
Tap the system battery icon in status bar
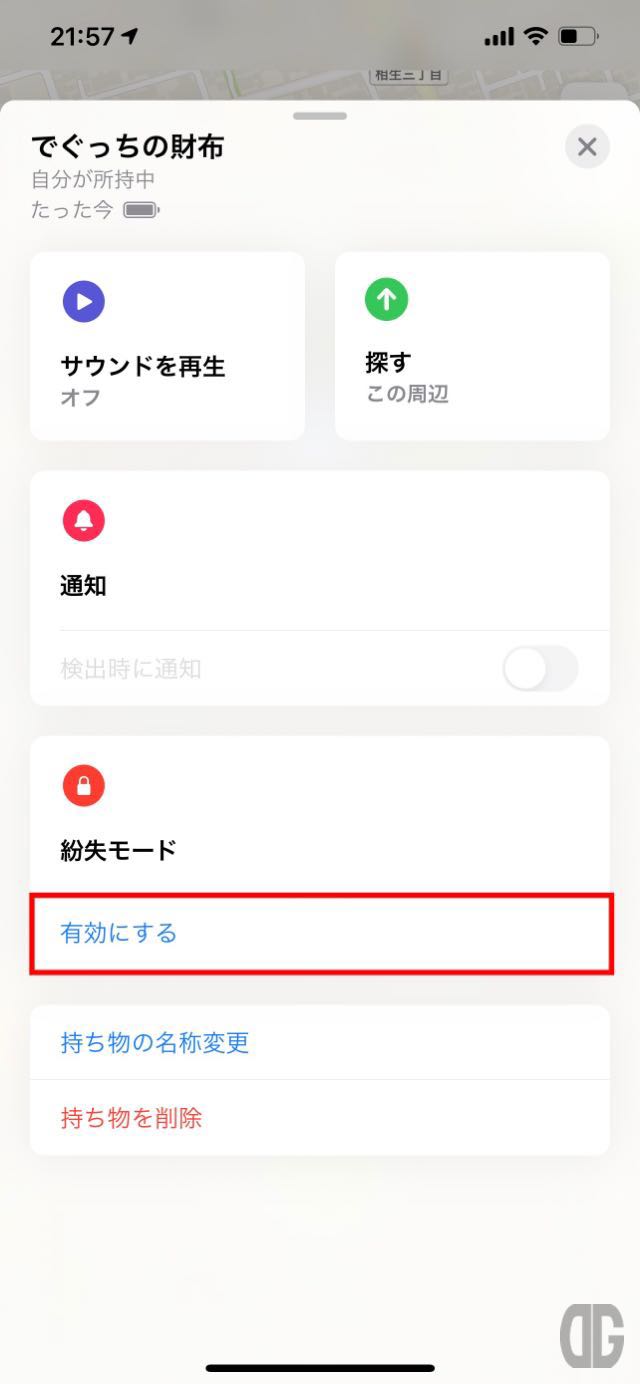(579, 37)
